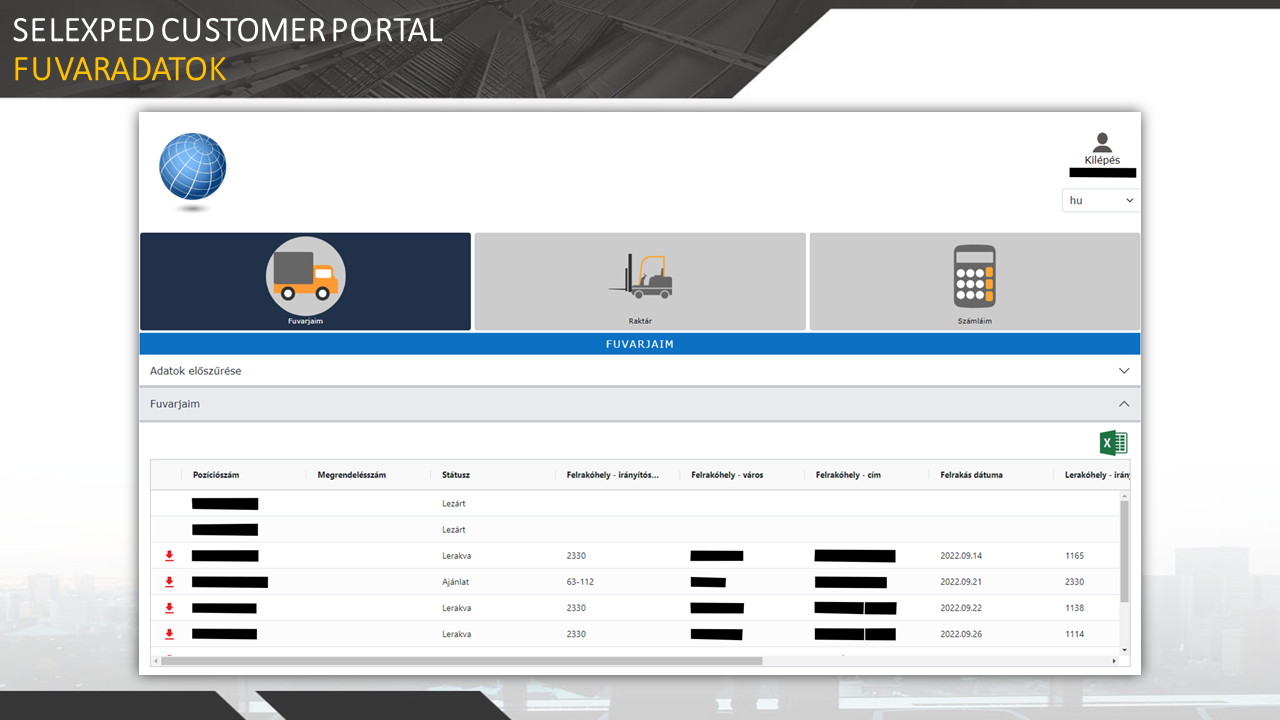The height and width of the screenshot is (720, 1280).
Task: Expand the Adatok előszűrése panel
Action: 640,370
